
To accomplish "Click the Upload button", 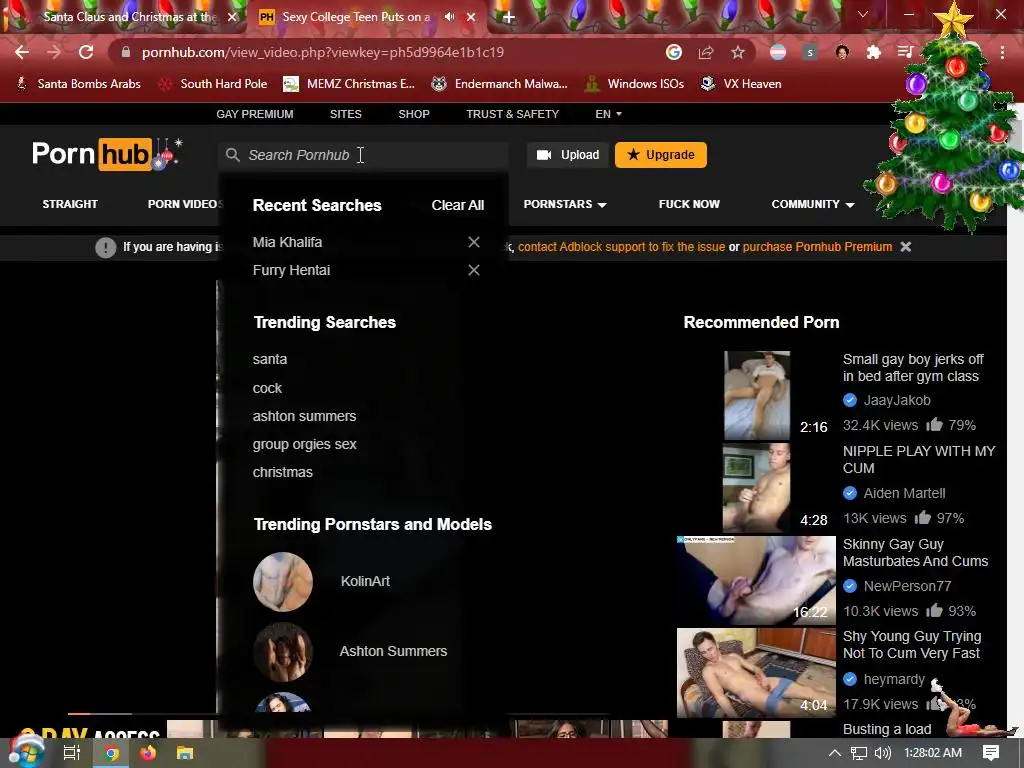I will [x=568, y=155].
